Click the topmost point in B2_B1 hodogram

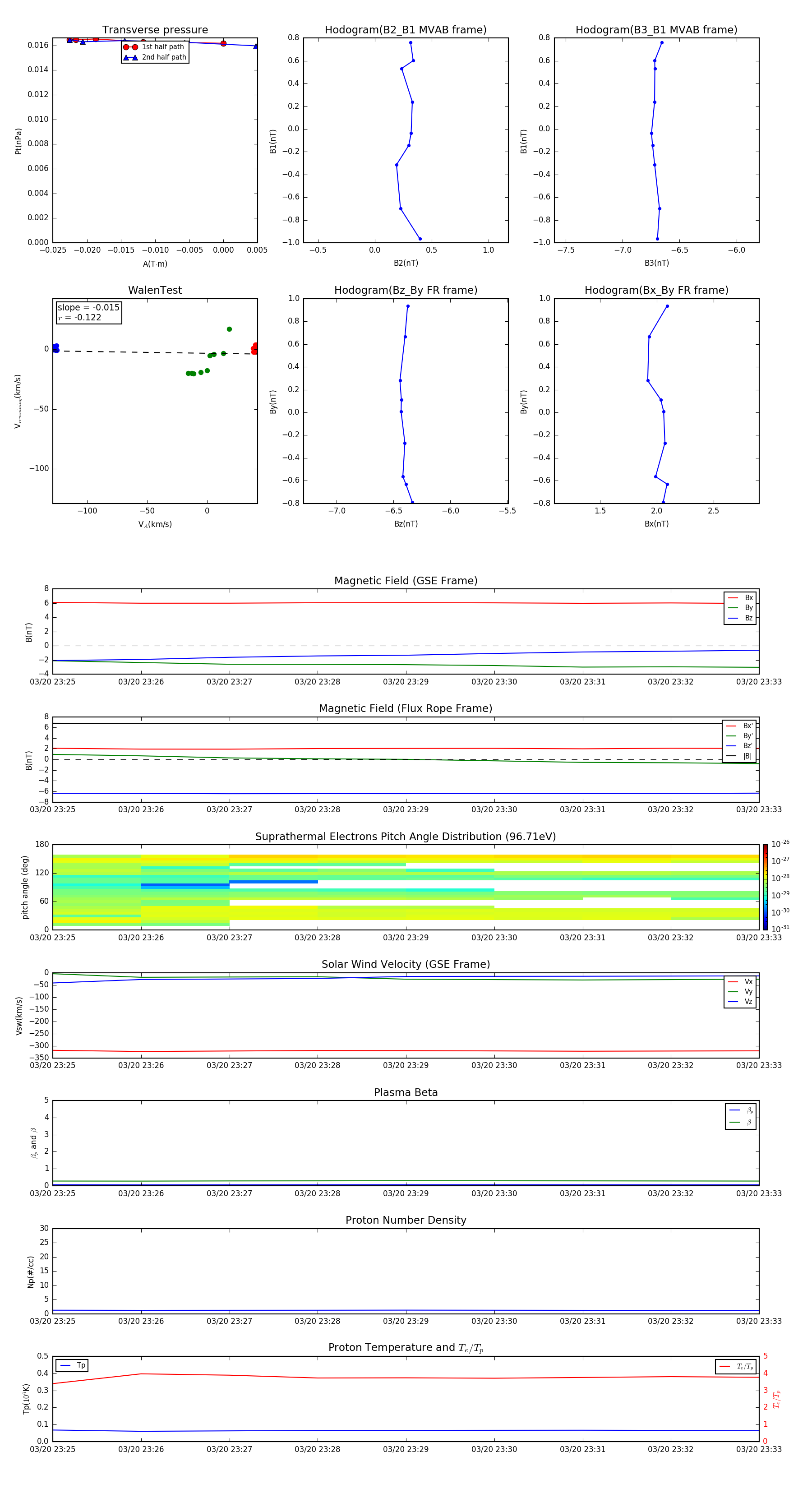point(411,43)
